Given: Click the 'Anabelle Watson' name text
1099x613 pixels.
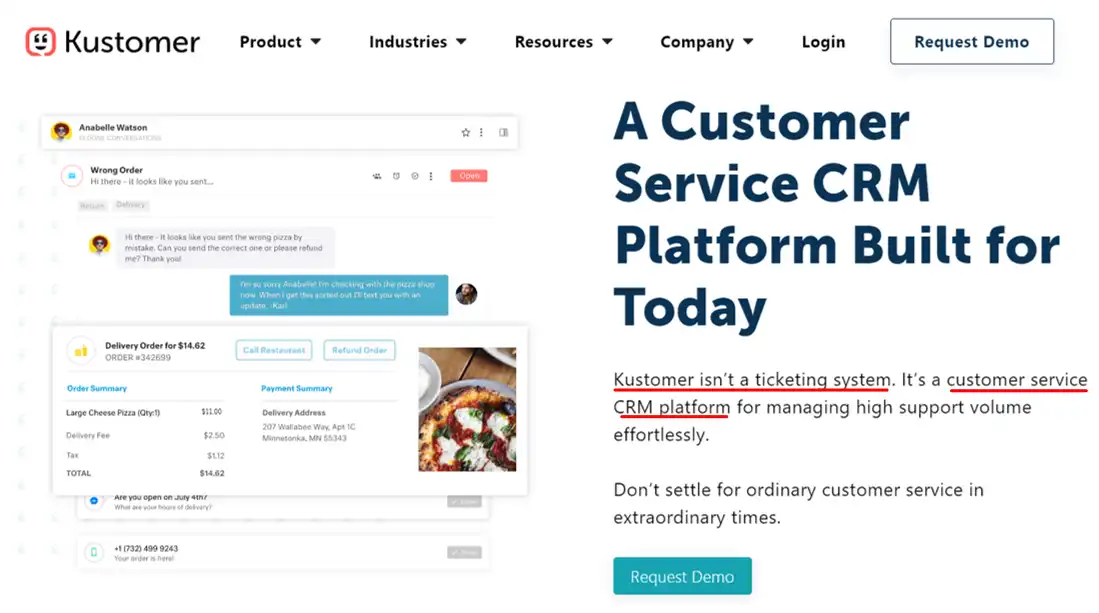Looking at the screenshot, I should point(113,128).
